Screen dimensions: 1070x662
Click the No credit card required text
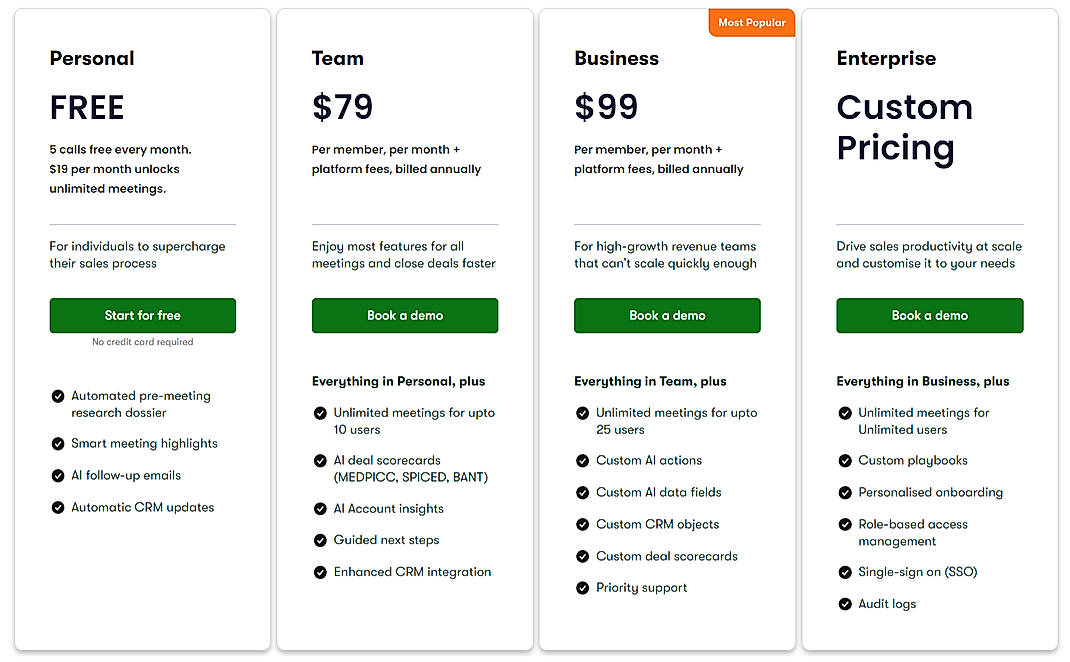pos(142,341)
